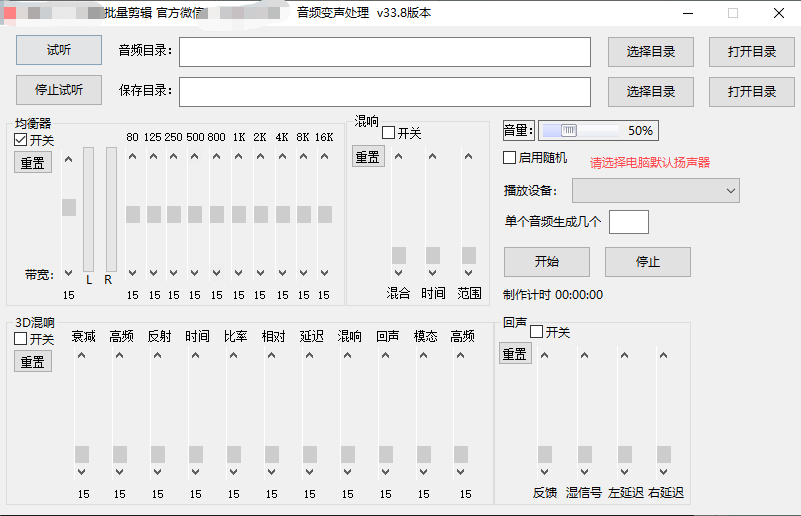Click 选择目录 for the audio directory
Image resolution: width=801 pixels, height=516 pixels.
(x=650, y=52)
